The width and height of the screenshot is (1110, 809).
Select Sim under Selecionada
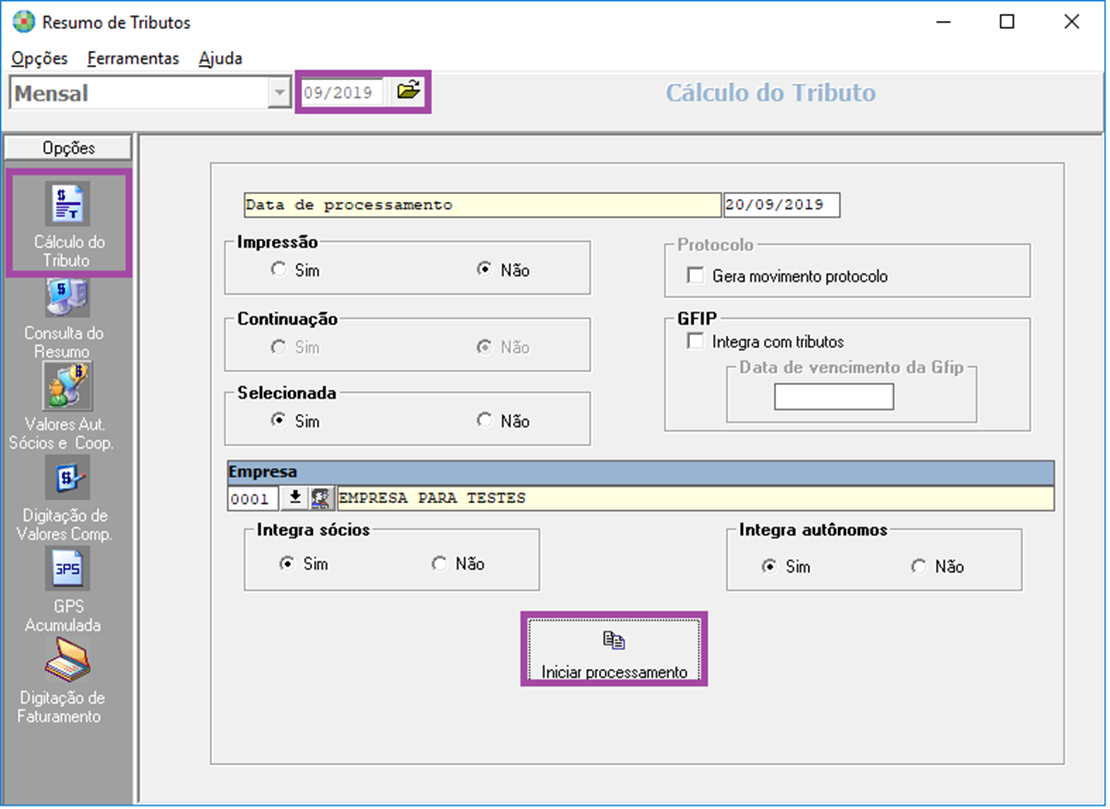(278, 420)
